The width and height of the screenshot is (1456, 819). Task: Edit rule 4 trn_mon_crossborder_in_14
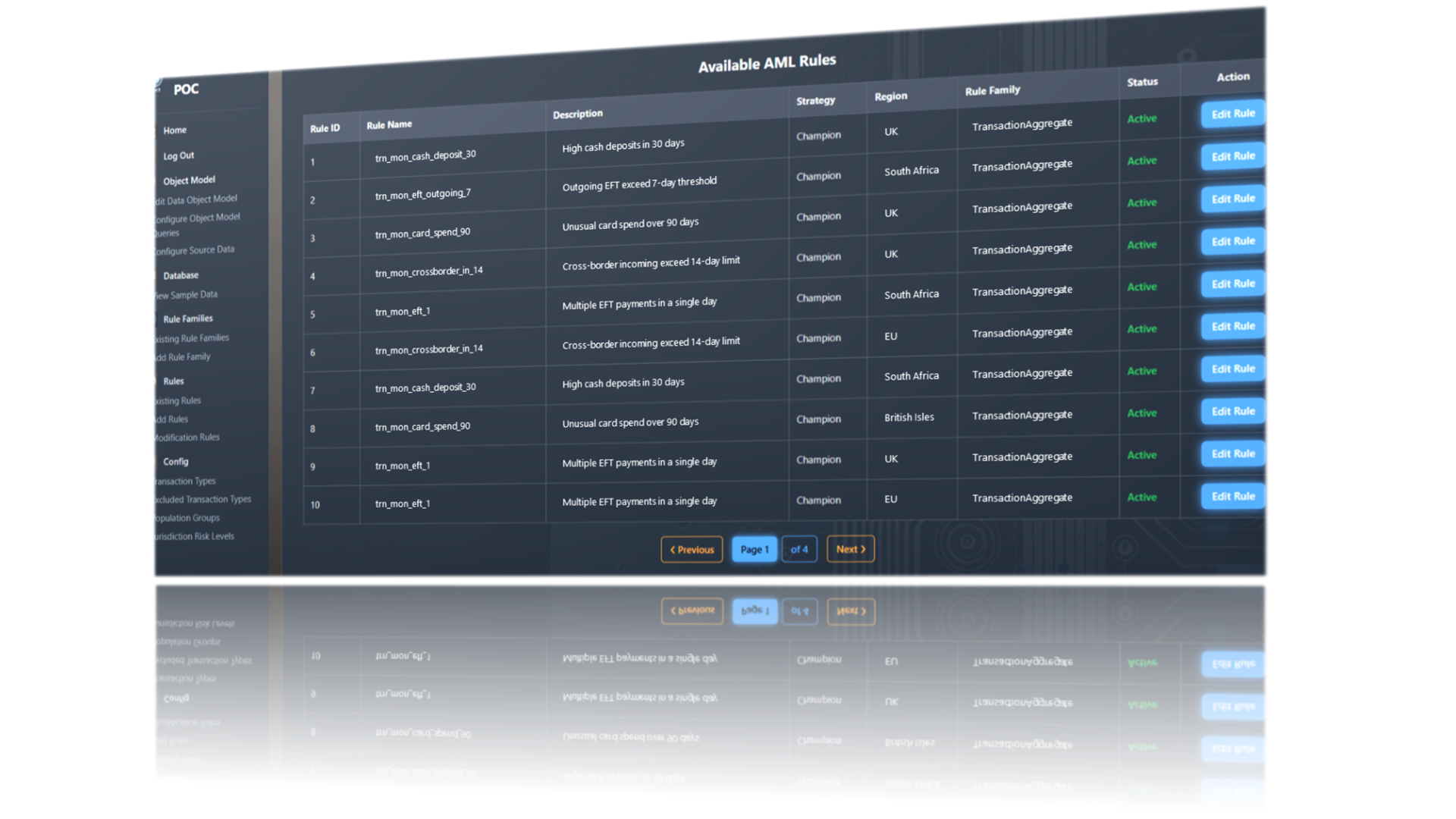(1232, 241)
